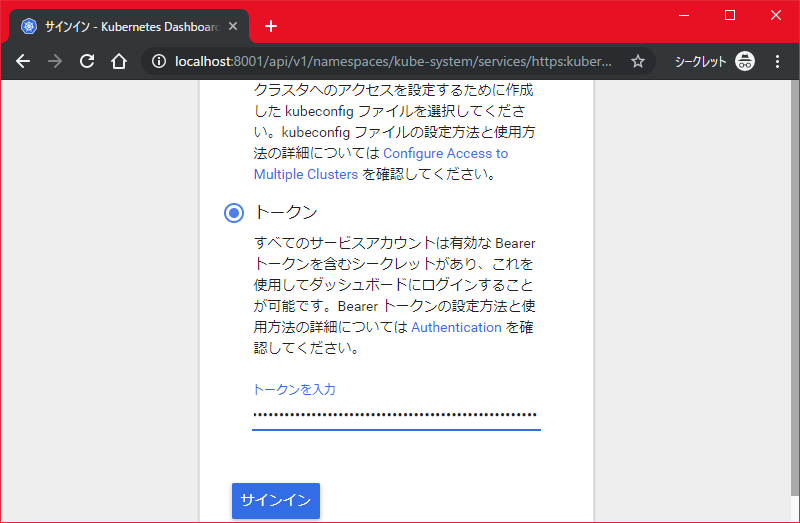Open the Configure Access to Multiple Clusters link
800x523 pixels.
pos(381,164)
